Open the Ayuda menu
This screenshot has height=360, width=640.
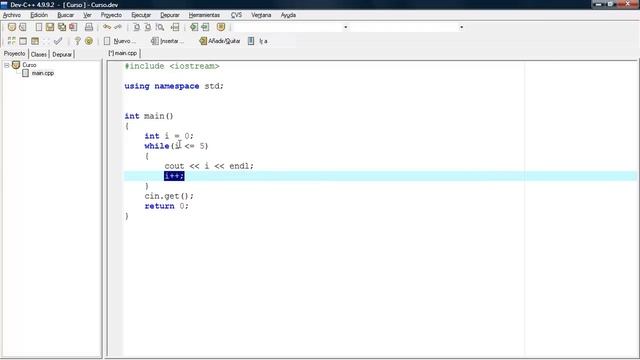tap(288, 15)
